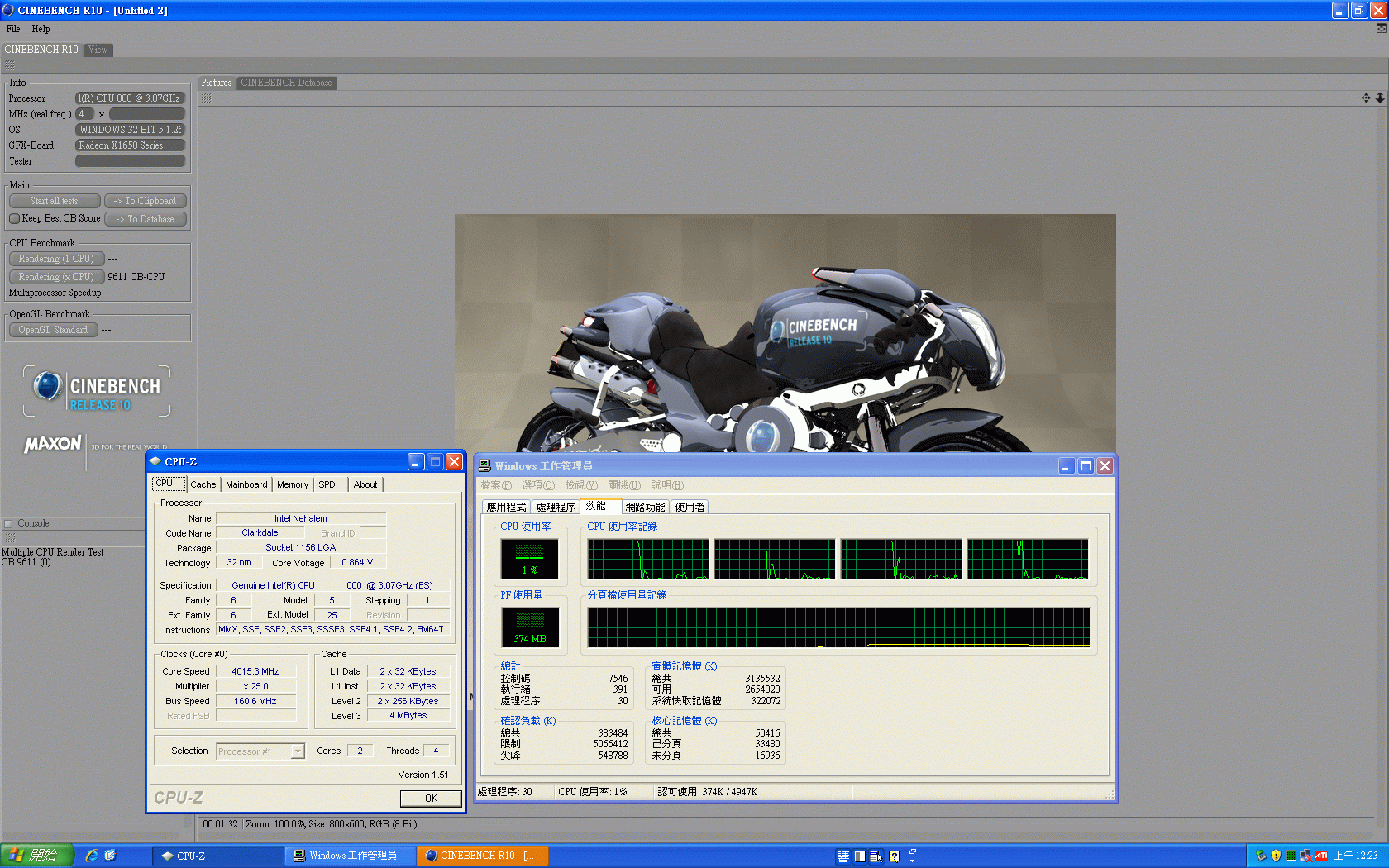1389x868 pixels.
Task: Click the To Database button
Action: click(x=146, y=219)
